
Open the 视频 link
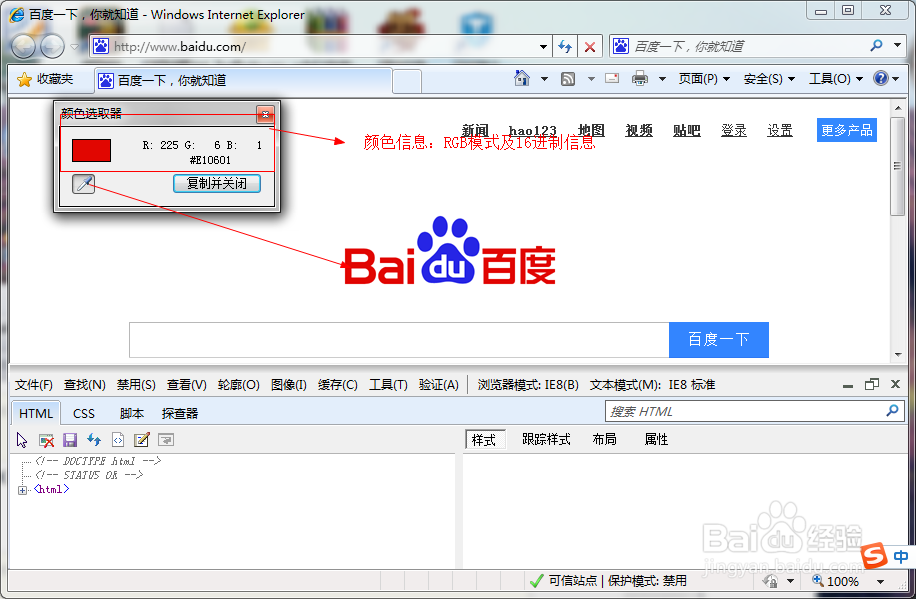[x=639, y=130]
